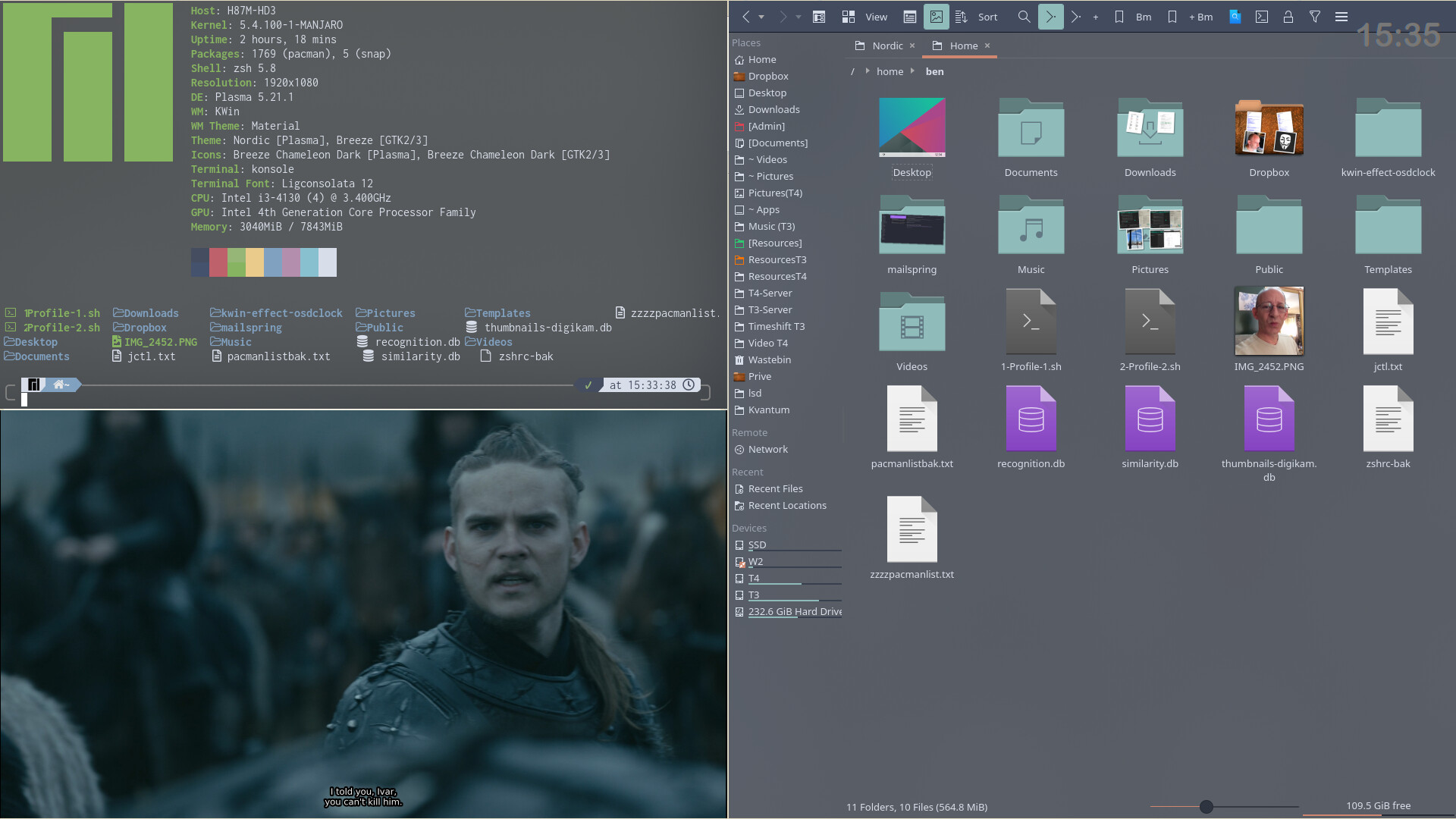1456x819 pixels.
Task: Click the Bm bookmark icon
Action: click(x=1119, y=17)
